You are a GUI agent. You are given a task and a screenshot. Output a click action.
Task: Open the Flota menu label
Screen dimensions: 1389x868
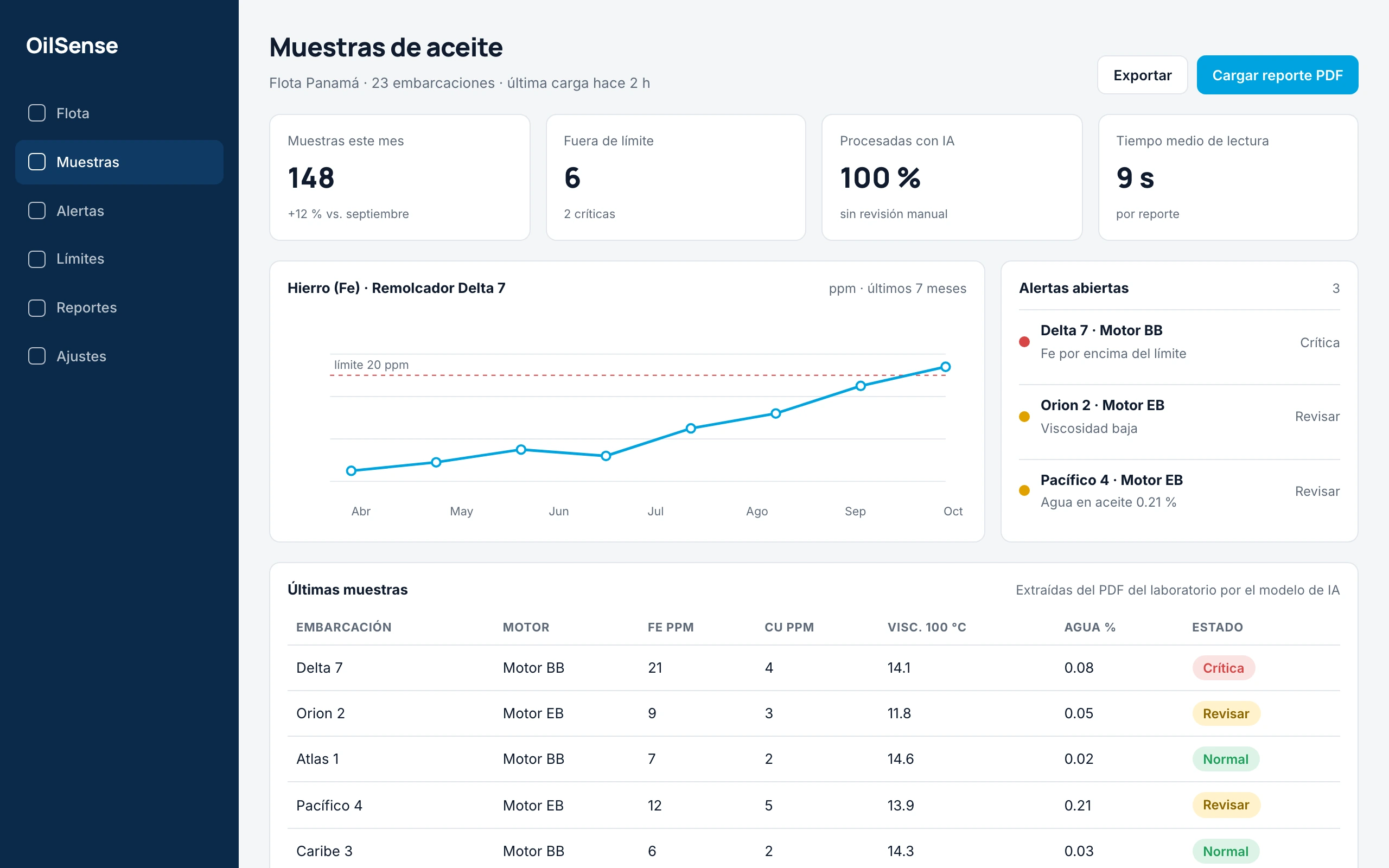point(73,113)
